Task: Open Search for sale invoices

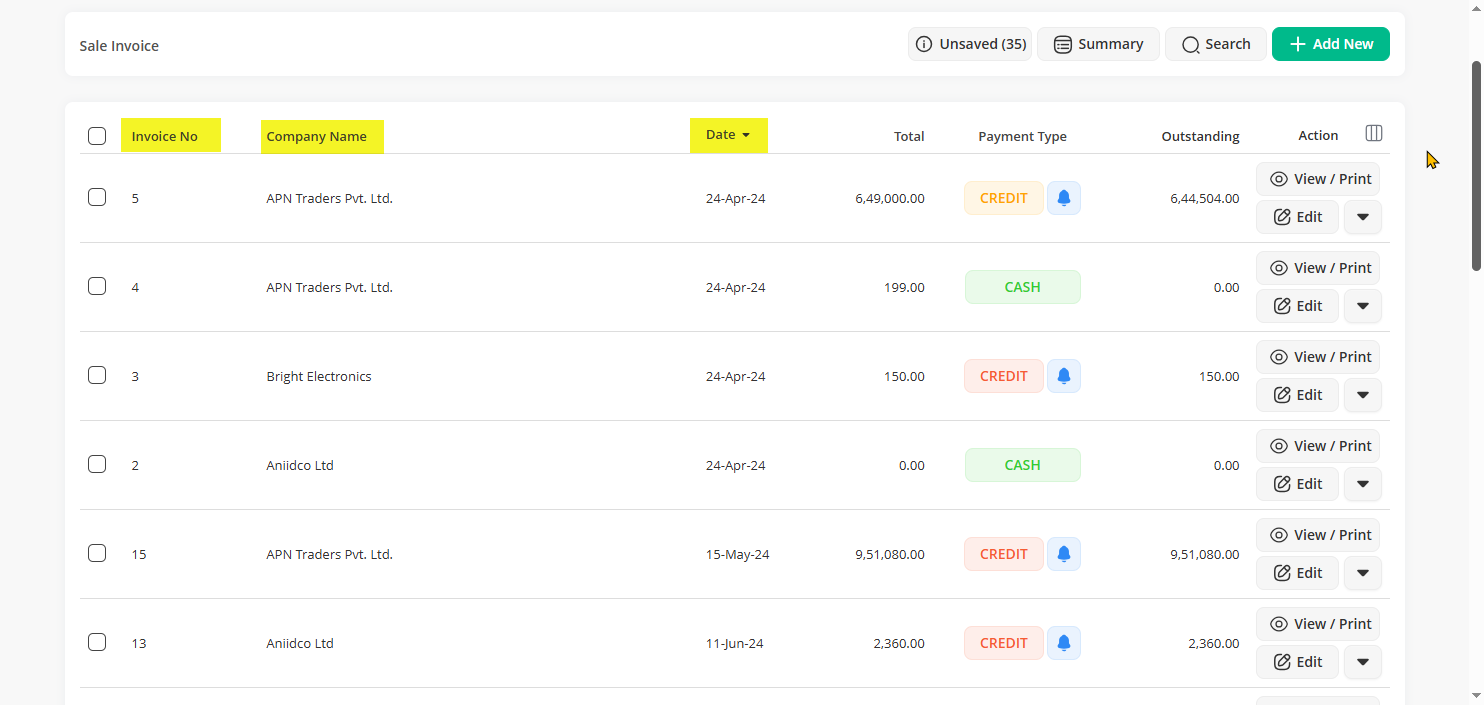Action: (1215, 44)
